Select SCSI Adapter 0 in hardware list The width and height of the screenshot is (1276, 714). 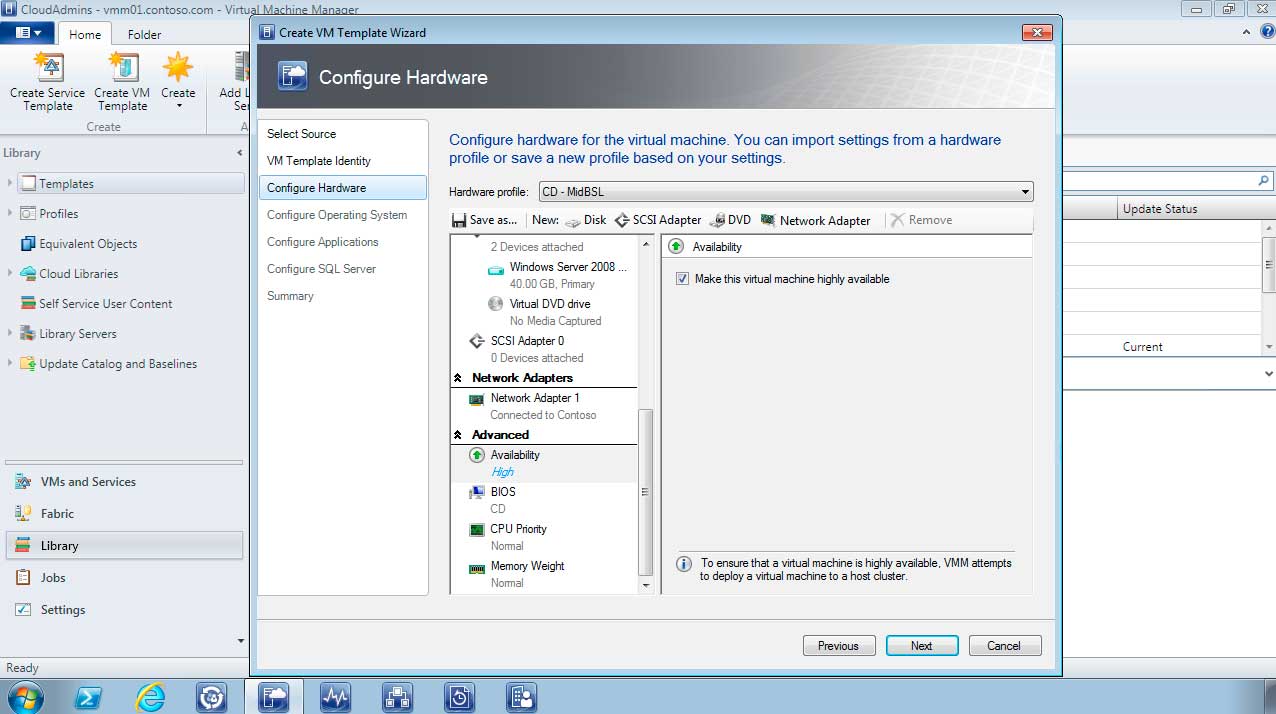tap(527, 349)
